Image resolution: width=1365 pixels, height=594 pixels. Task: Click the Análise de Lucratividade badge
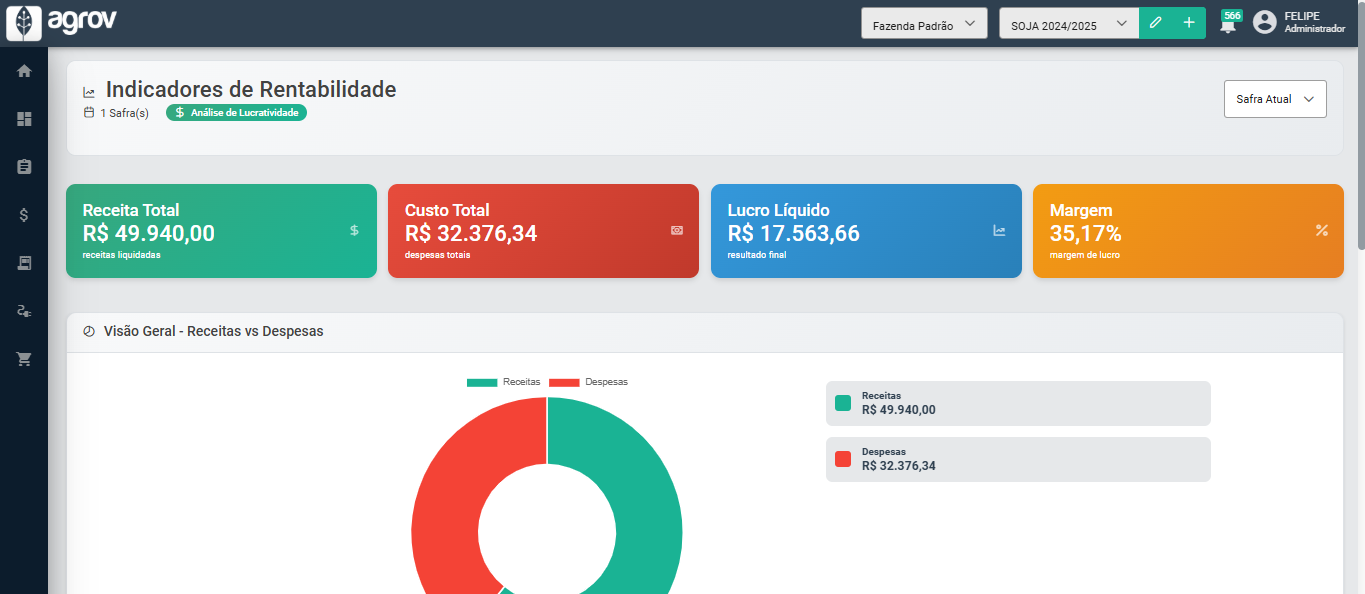pyautogui.click(x=236, y=113)
